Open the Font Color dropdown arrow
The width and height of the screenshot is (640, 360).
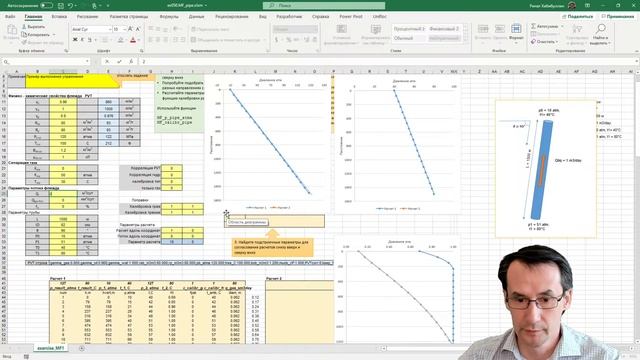click(138, 40)
